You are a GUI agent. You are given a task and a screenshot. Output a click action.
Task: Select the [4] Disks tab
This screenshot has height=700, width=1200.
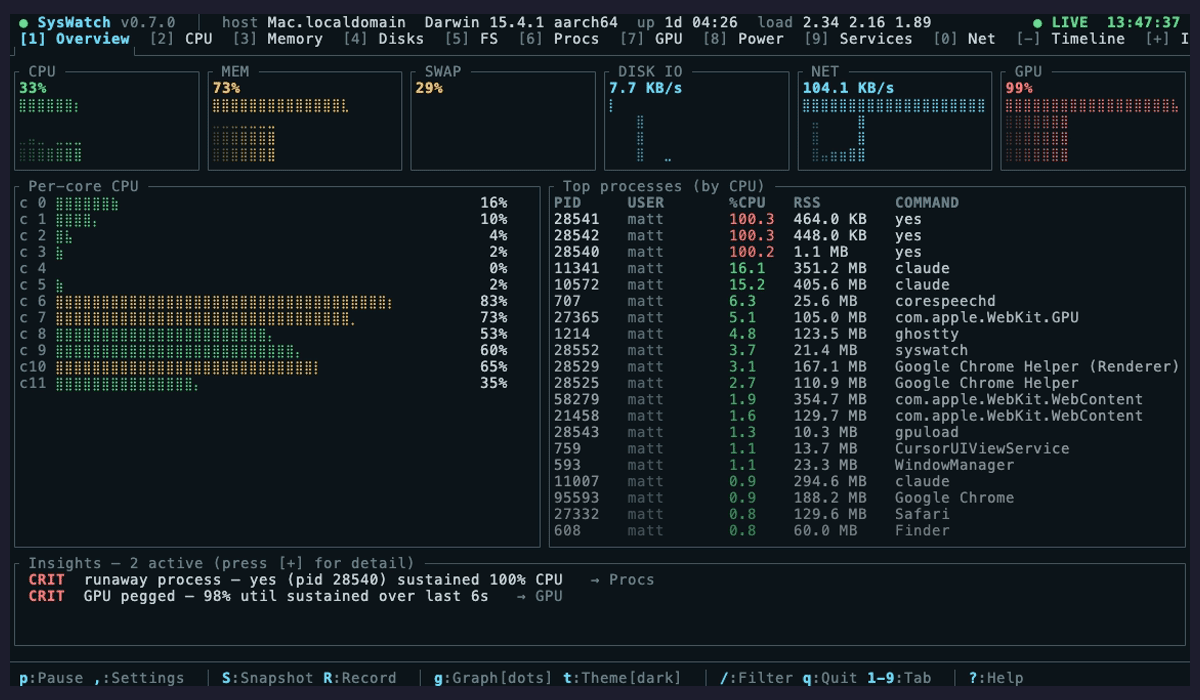[384, 39]
